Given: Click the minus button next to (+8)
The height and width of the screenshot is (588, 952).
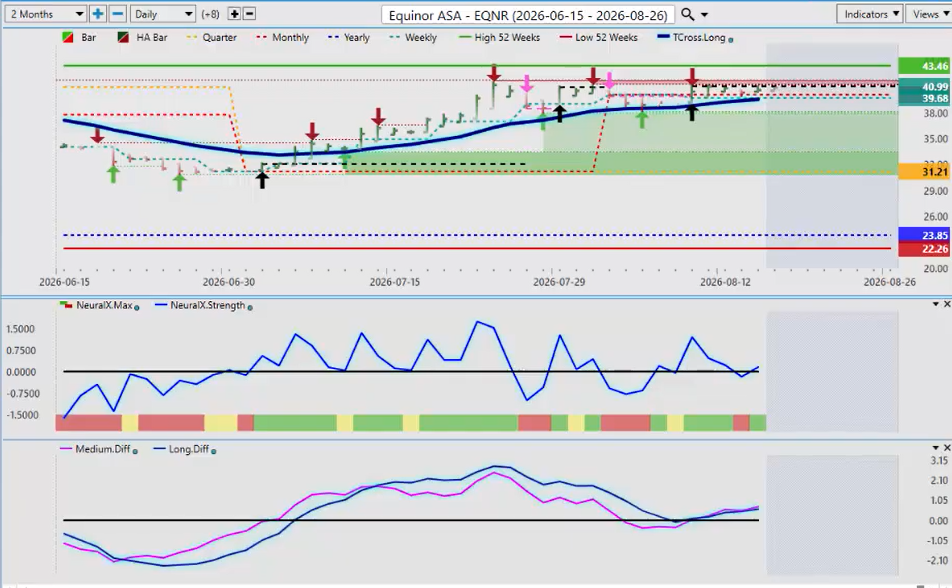Looking at the screenshot, I should pyautogui.click(x=249, y=14).
